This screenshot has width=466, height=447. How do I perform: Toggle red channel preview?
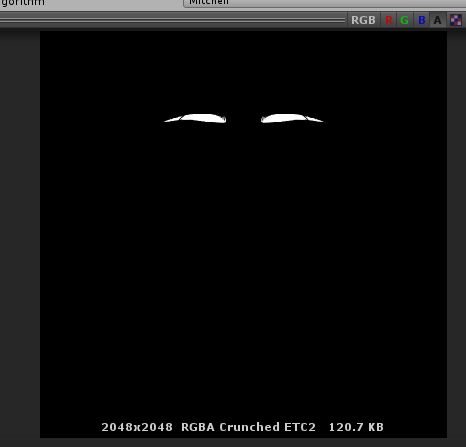389,20
